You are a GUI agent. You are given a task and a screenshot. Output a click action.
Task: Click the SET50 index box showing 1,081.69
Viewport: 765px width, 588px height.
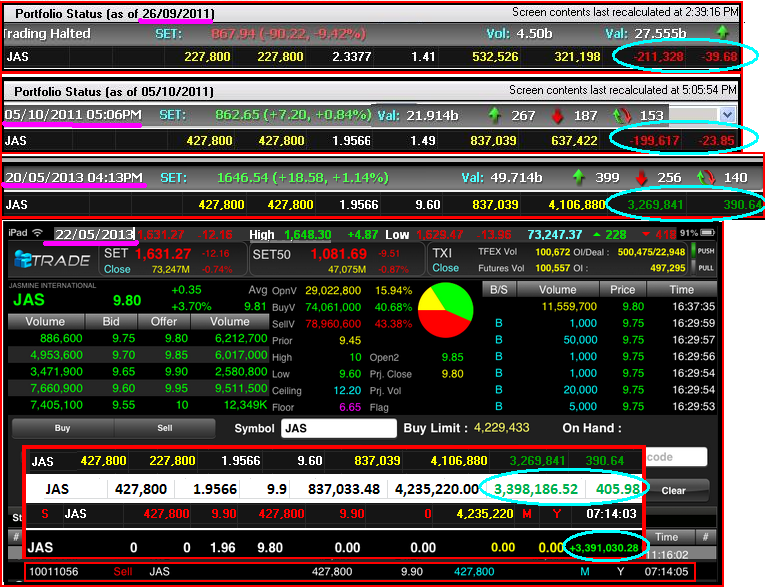coord(336,261)
